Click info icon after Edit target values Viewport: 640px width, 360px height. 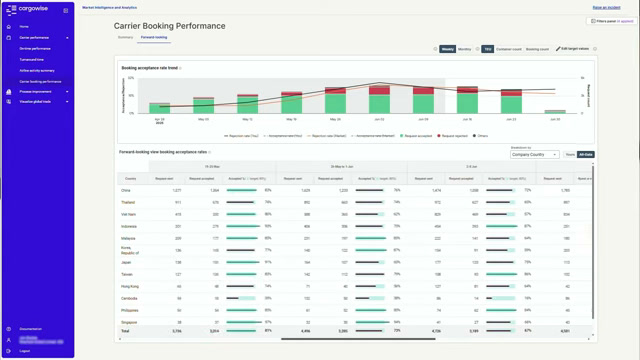595,49
